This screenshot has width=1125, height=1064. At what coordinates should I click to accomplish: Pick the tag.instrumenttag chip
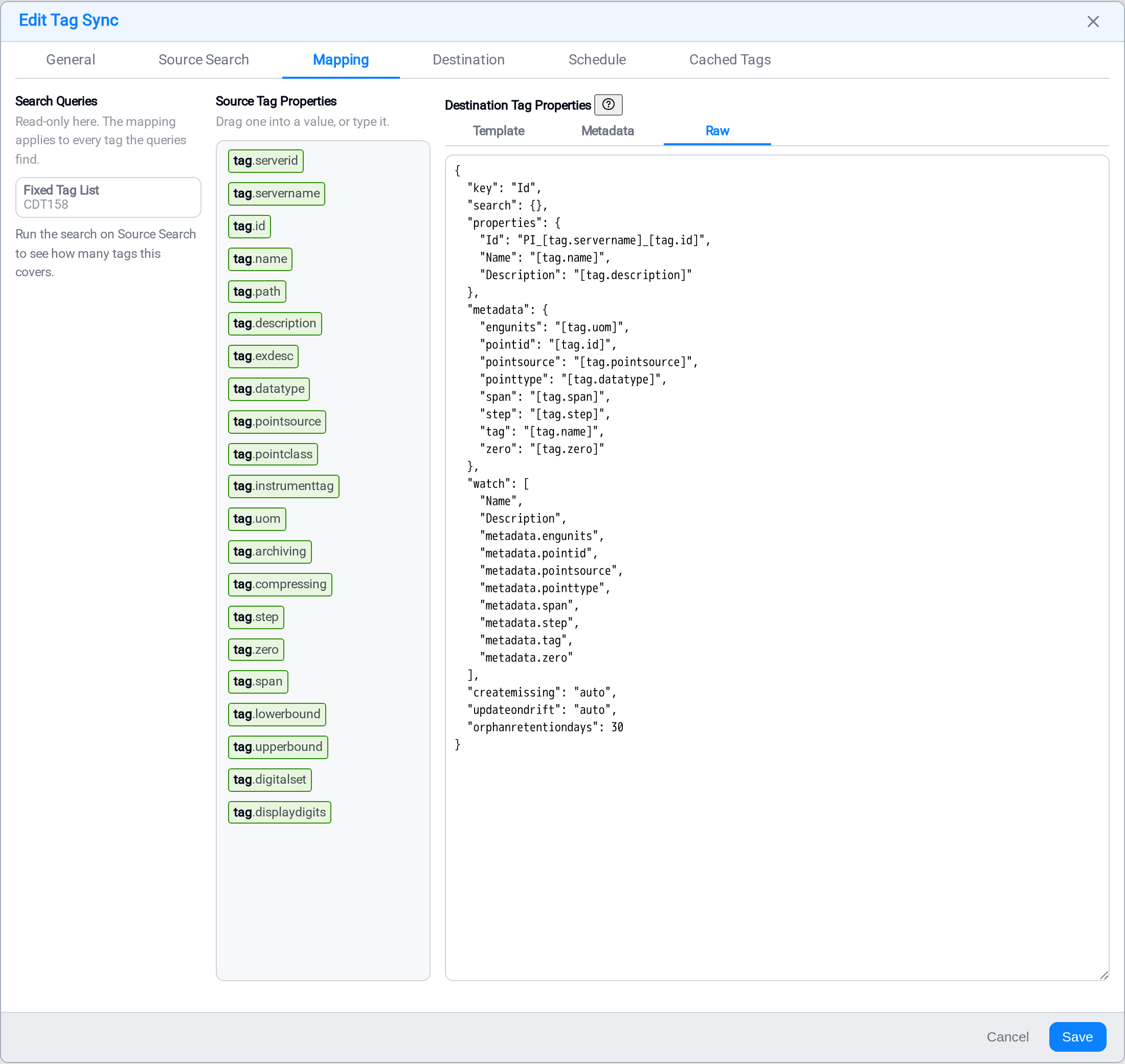tap(283, 486)
